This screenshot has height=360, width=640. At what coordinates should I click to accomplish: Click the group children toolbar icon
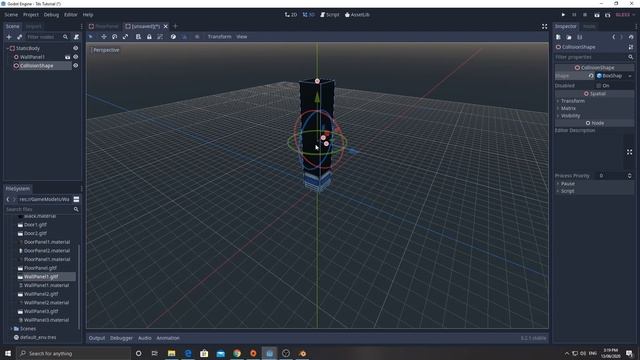coord(160,37)
